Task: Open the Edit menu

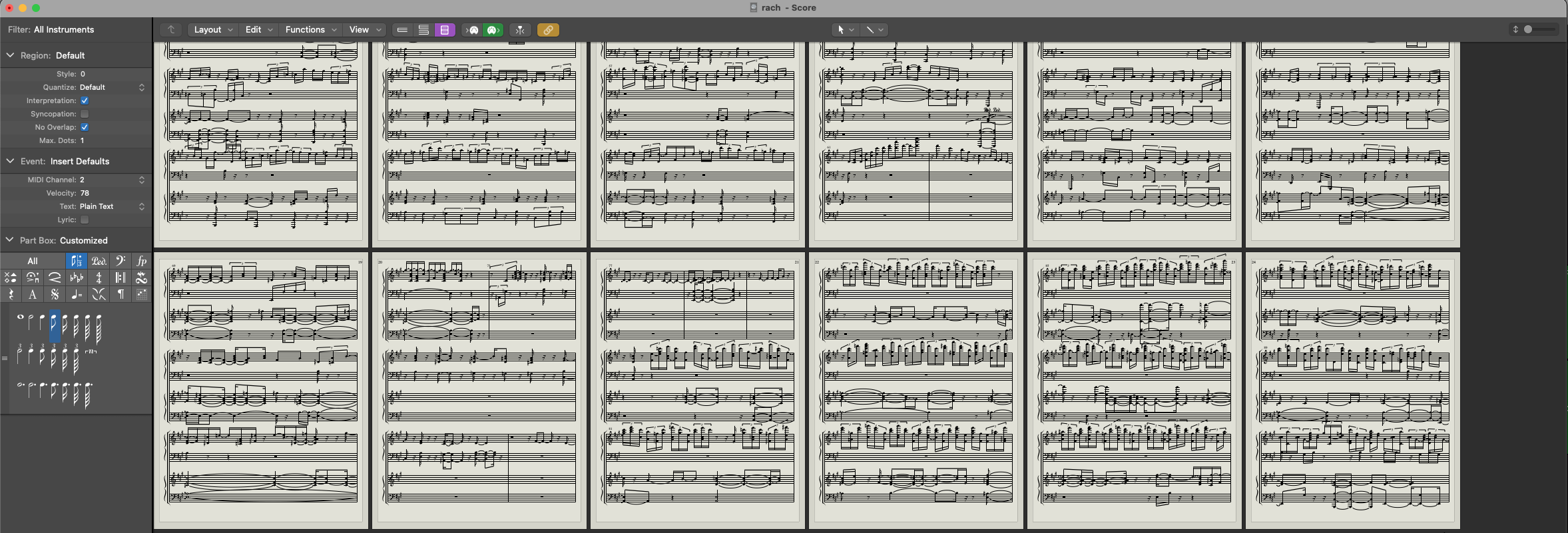Action: tap(259, 30)
